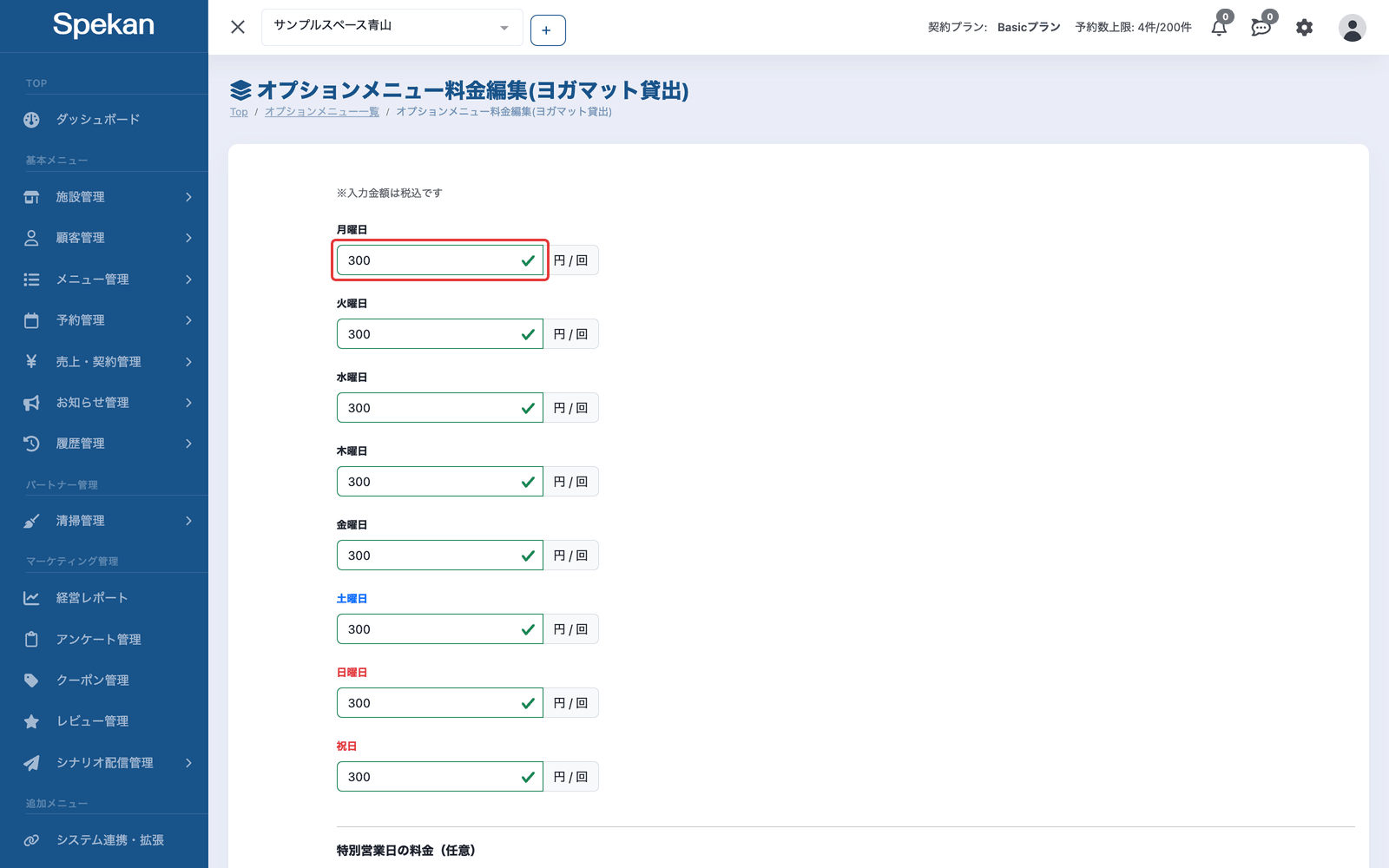Screen dimensions: 1389x868
Task: Open レビュー管理 in the sidebar
Action: click(104, 721)
